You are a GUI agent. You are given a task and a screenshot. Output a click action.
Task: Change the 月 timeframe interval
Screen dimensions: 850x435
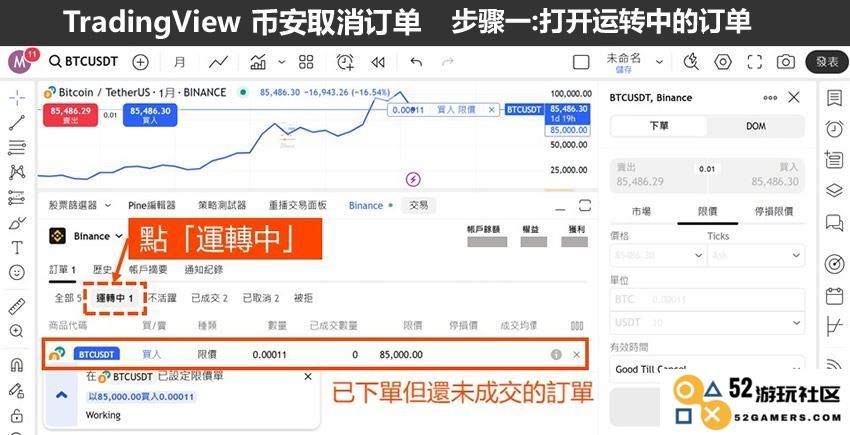(x=179, y=62)
